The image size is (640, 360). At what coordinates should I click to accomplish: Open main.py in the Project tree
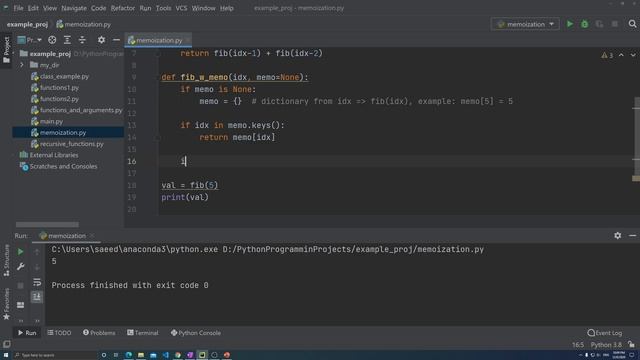[x=51, y=121]
